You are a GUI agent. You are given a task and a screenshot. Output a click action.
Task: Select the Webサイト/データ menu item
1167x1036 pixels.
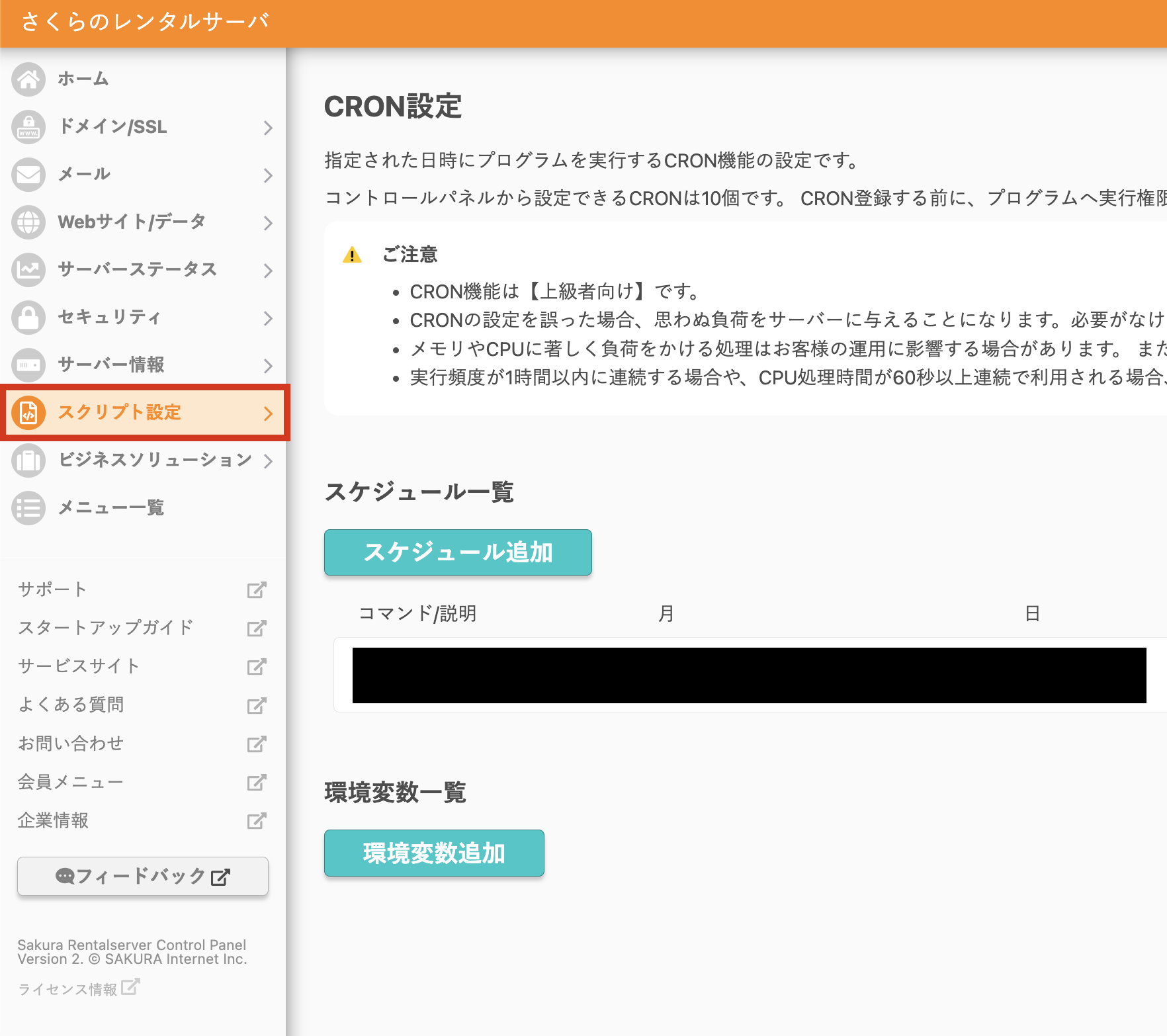[132, 222]
